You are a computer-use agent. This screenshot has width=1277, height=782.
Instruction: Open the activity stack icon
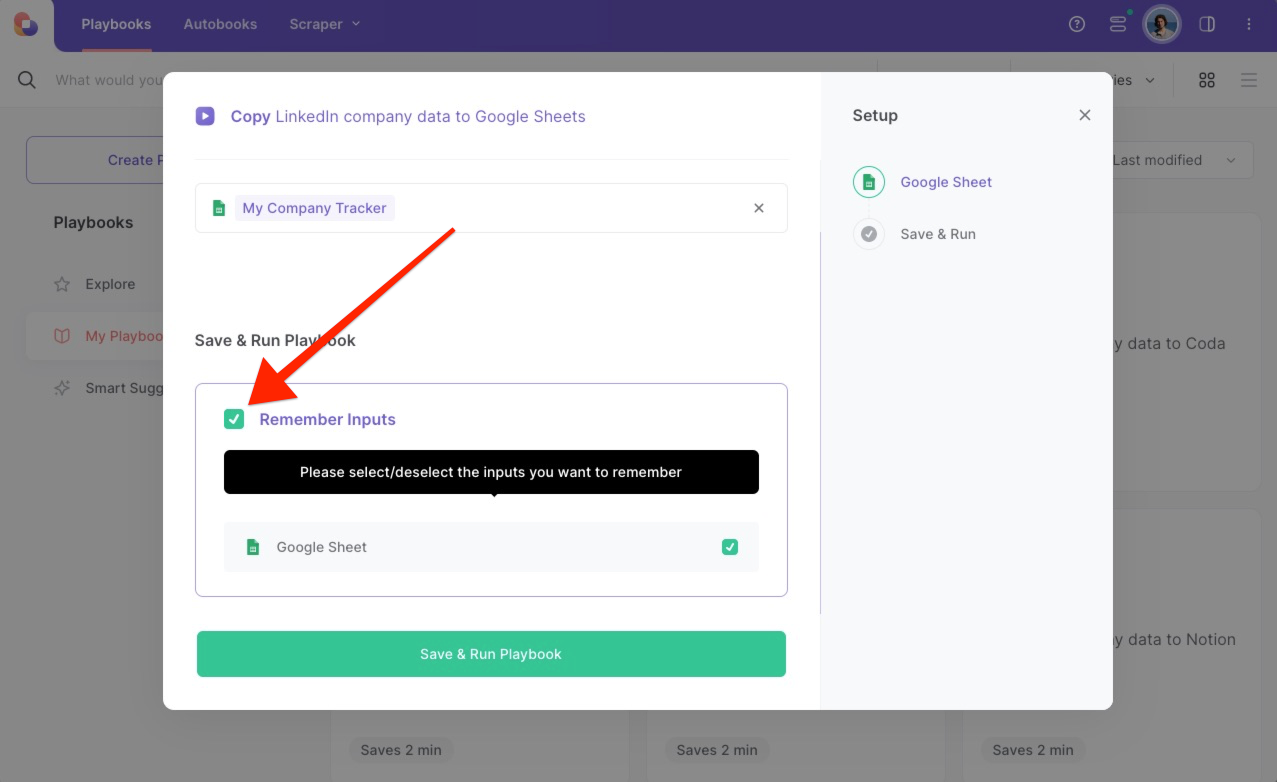click(1118, 24)
